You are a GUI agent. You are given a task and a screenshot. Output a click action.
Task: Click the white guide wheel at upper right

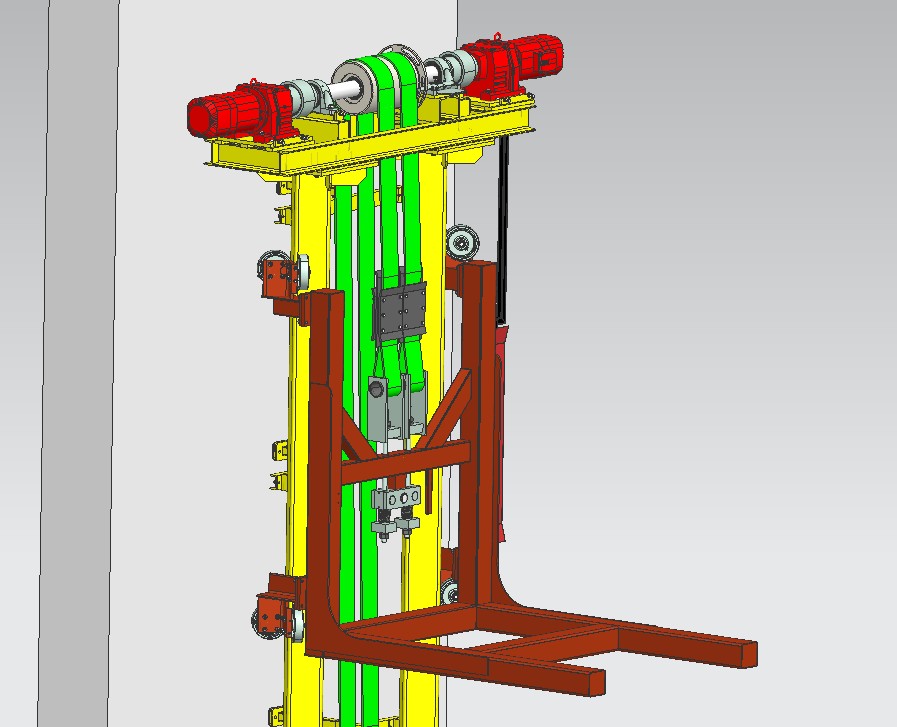tap(461, 243)
